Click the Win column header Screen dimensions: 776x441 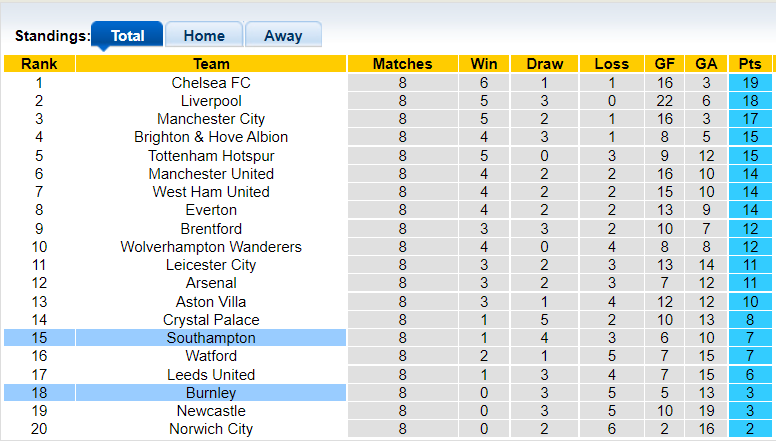pos(484,64)
